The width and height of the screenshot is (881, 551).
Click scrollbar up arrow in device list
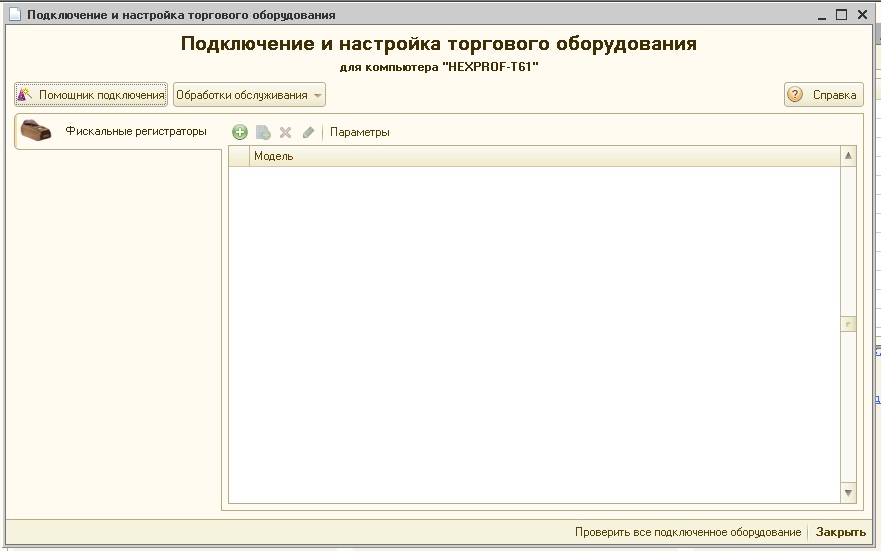tap(849, 156)
